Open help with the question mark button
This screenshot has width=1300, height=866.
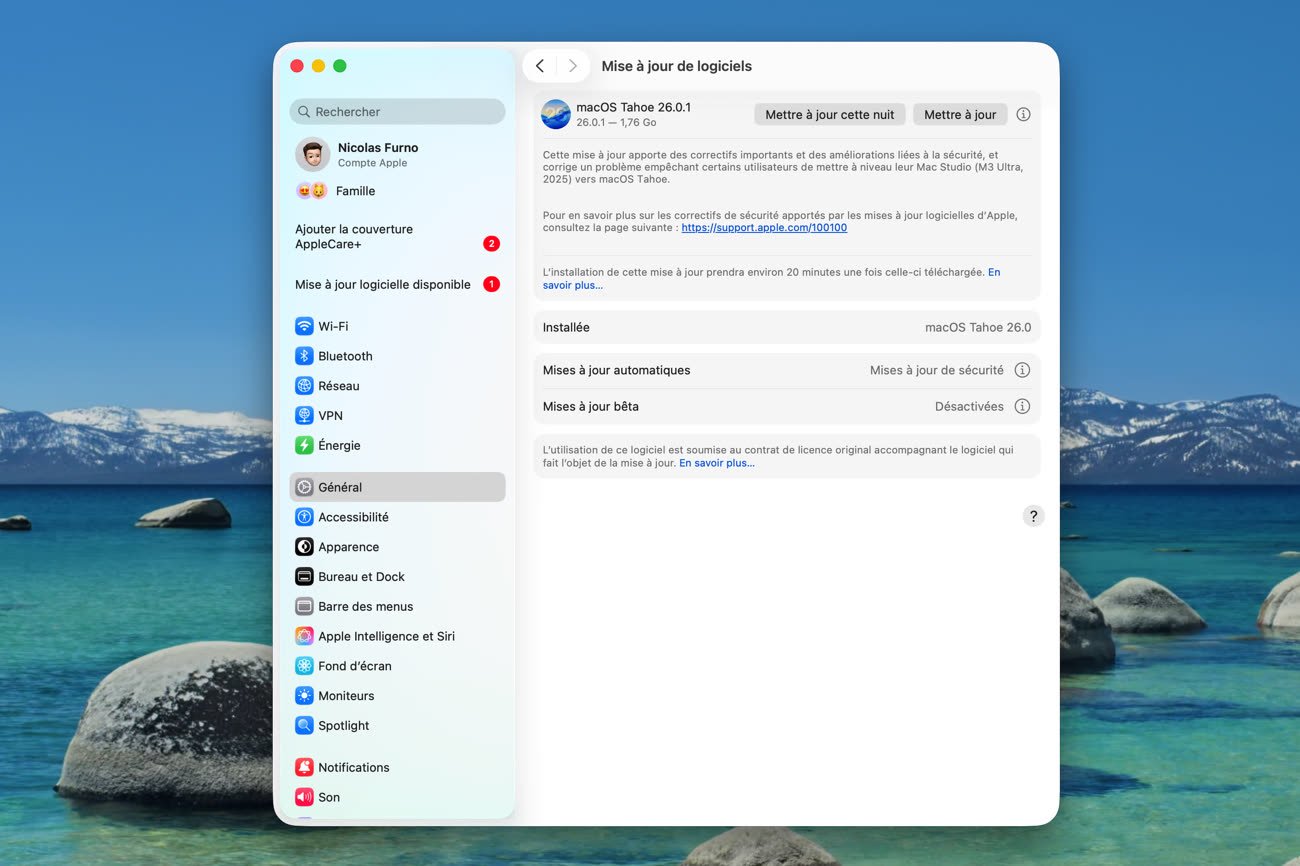[1033, 516]
